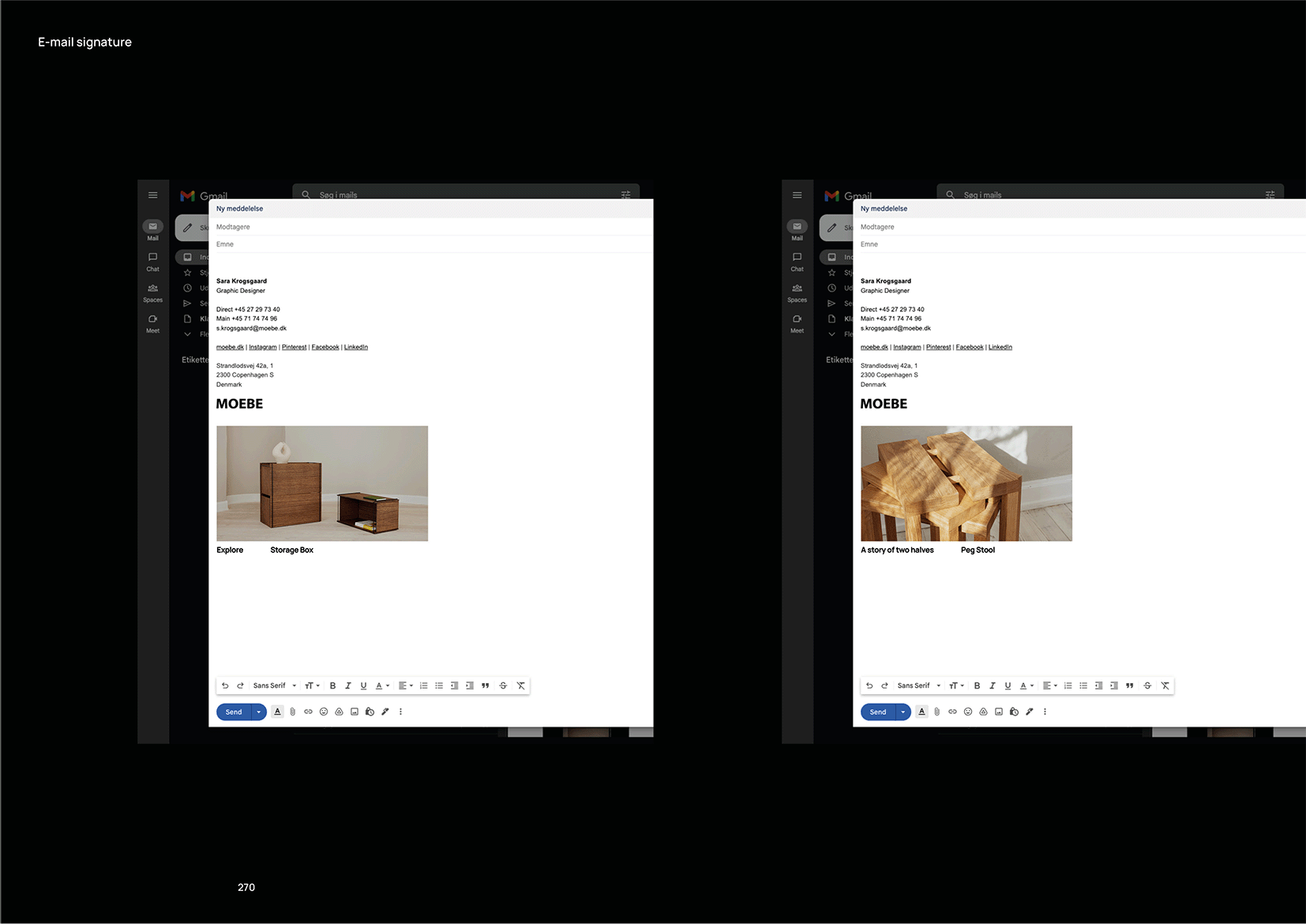1306x924 pixels.
Task: Open emoji picker in right compose window
Action: coord(968,712)
